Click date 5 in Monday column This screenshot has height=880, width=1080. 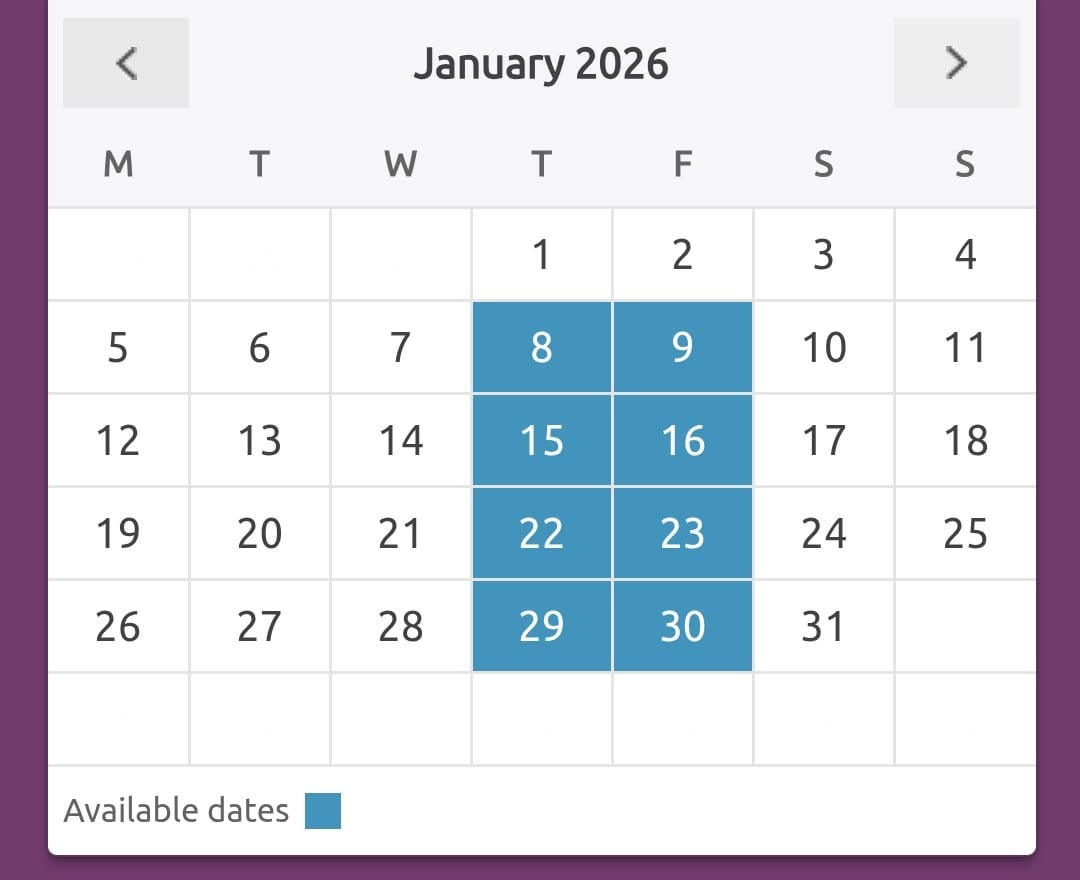pos(118,347)
